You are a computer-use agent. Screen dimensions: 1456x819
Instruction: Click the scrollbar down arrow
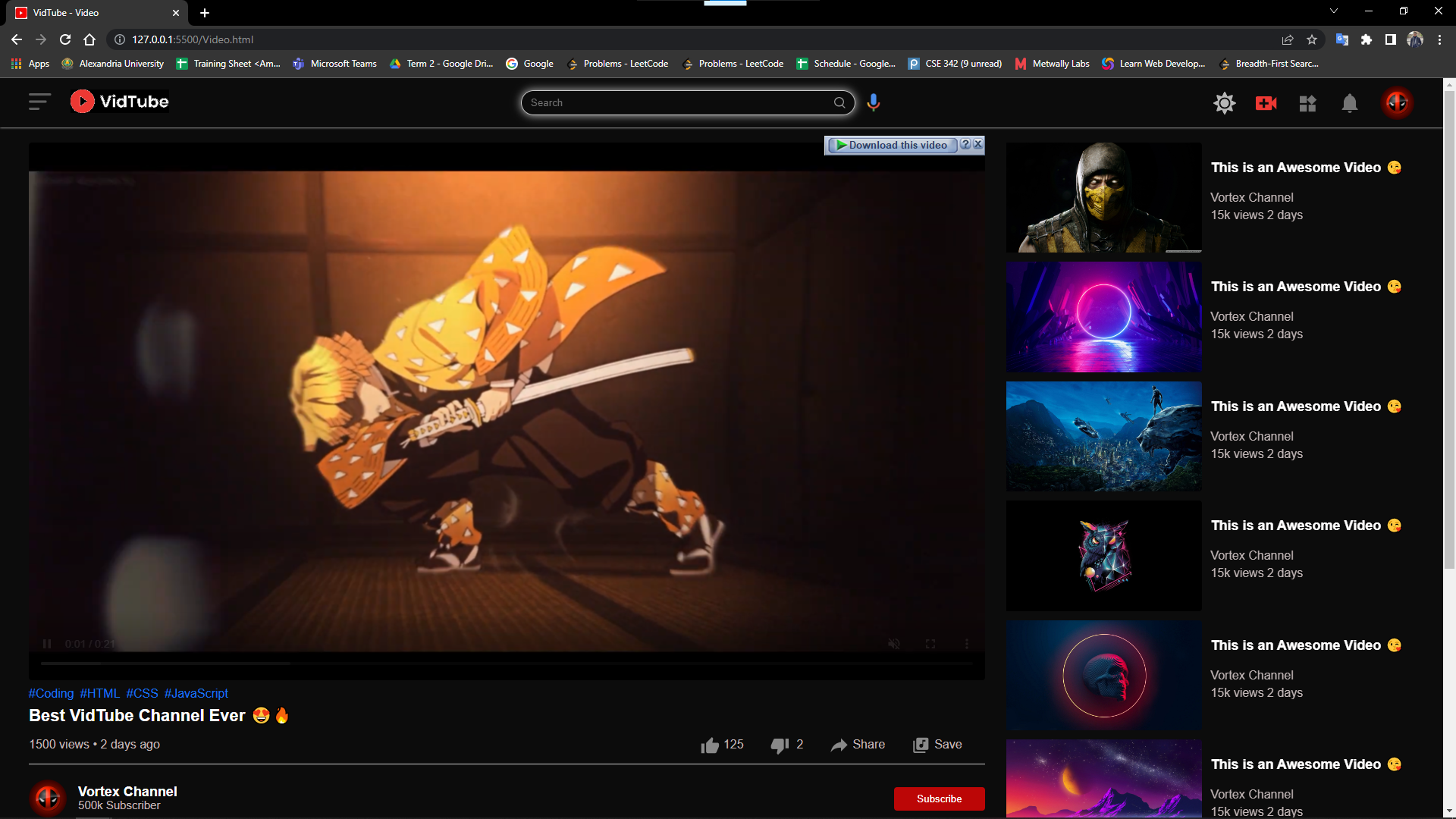1449,811
